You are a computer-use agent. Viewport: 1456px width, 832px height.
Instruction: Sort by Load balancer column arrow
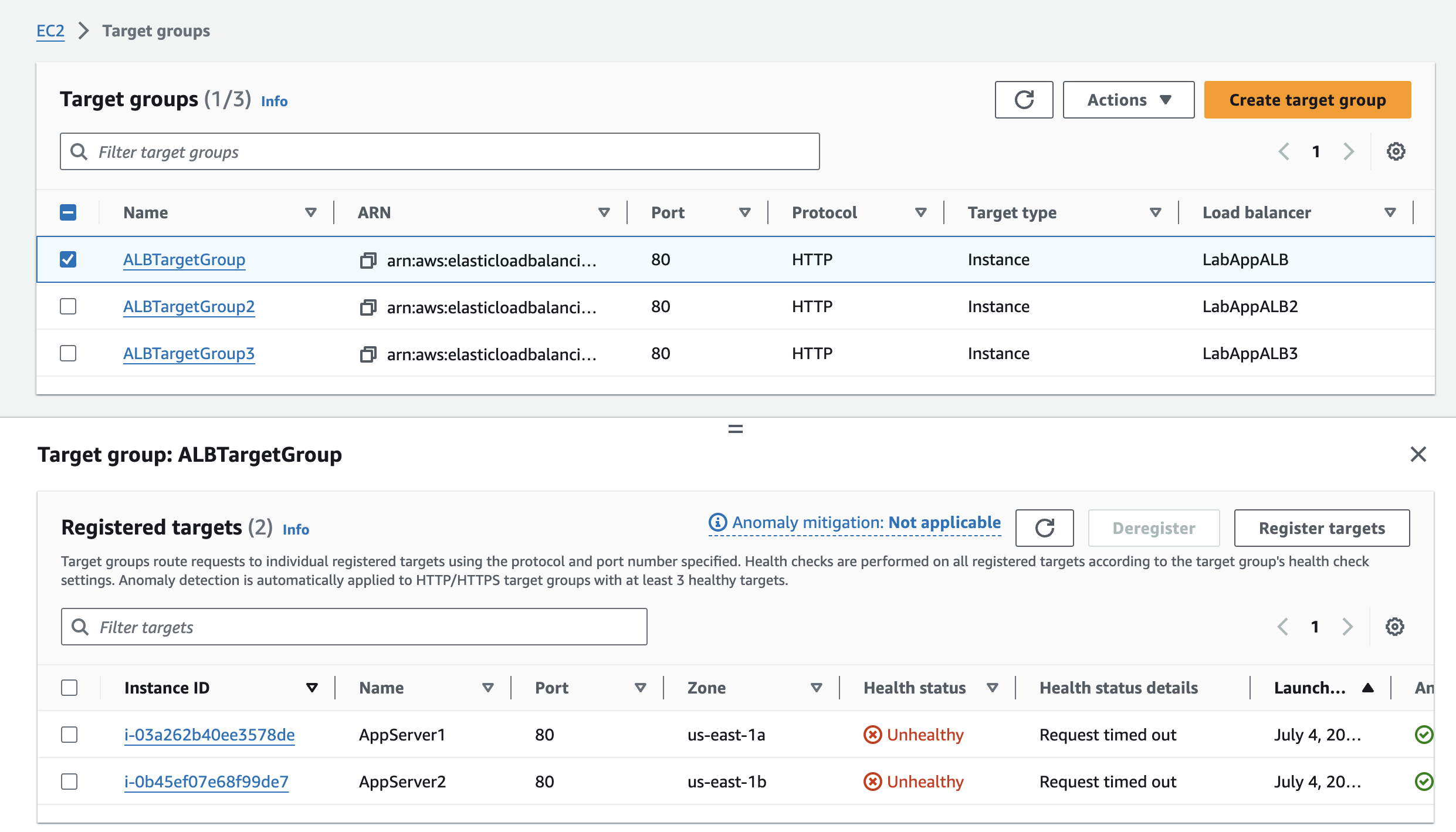pos(1390,212)
